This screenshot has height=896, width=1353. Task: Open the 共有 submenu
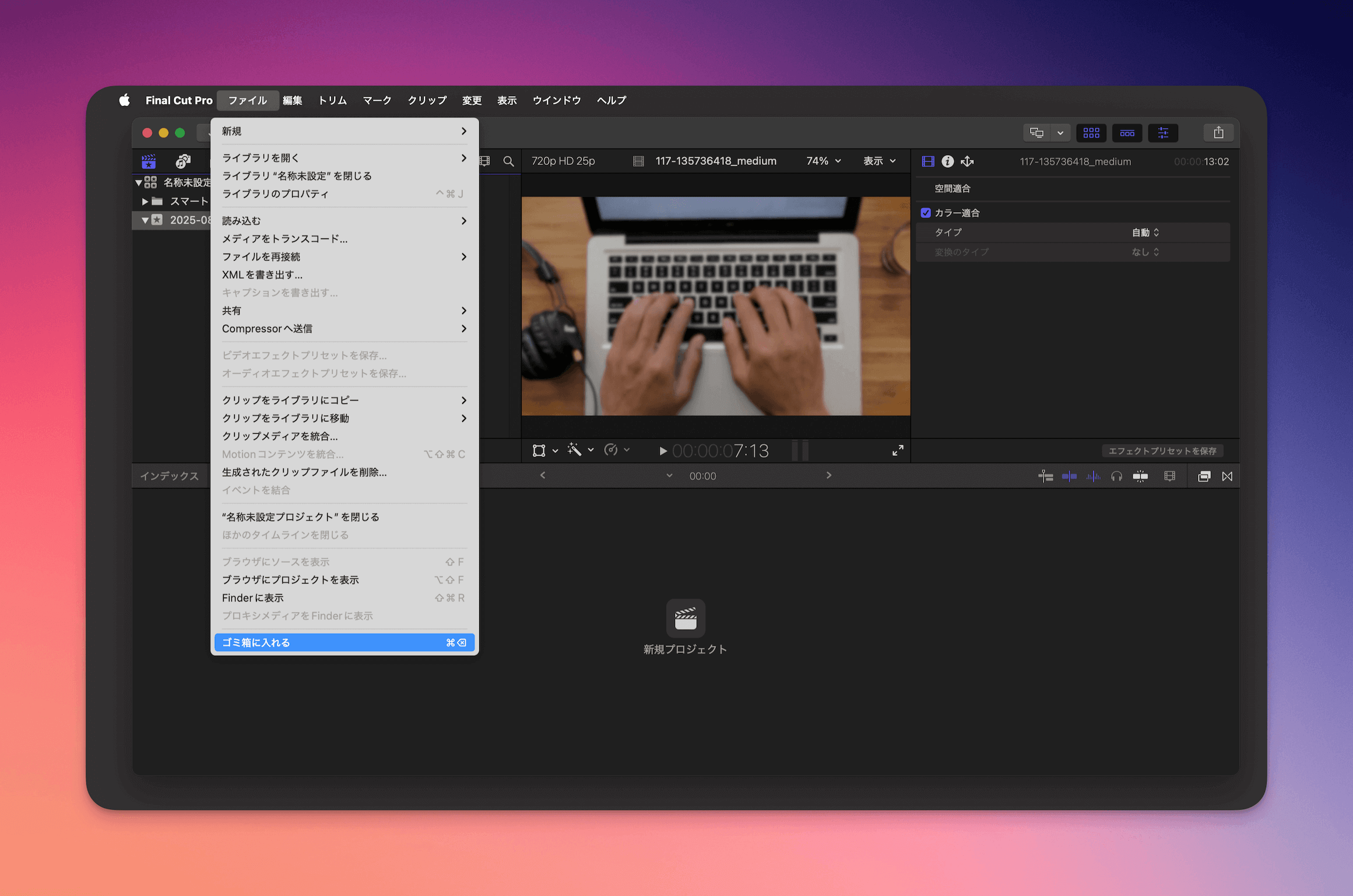coord(345,311)
